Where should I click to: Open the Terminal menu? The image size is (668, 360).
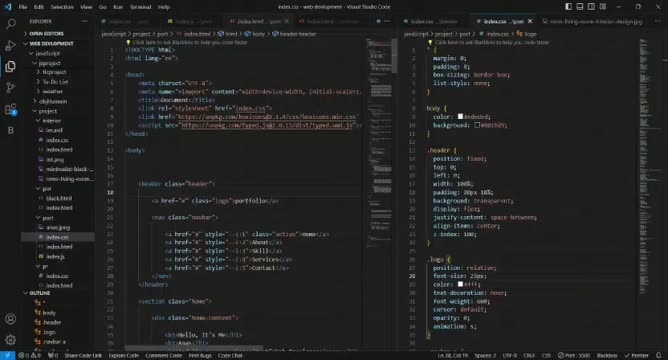(x=141, y=7)
